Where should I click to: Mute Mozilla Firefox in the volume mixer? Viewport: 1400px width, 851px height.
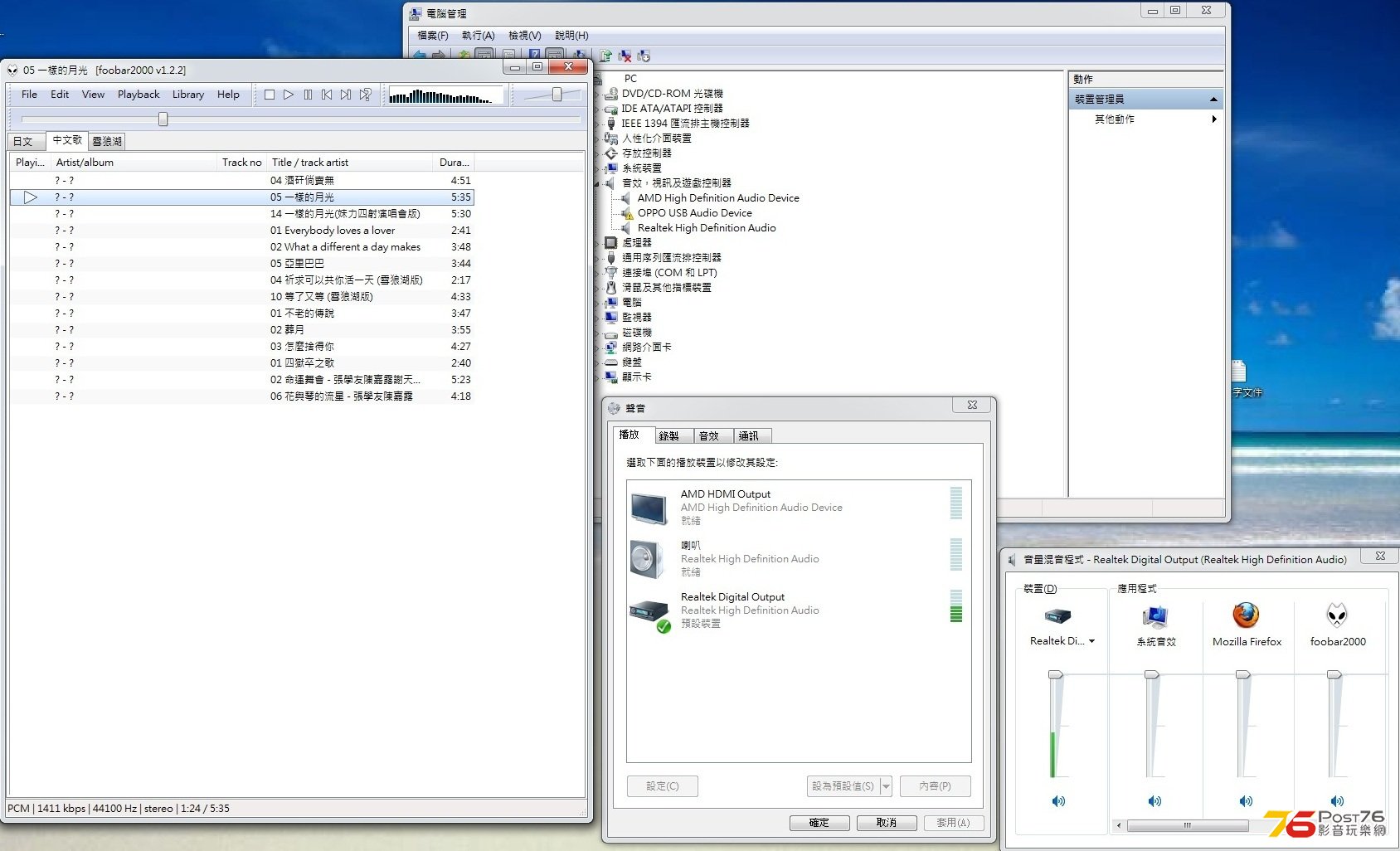point(1246,801)
